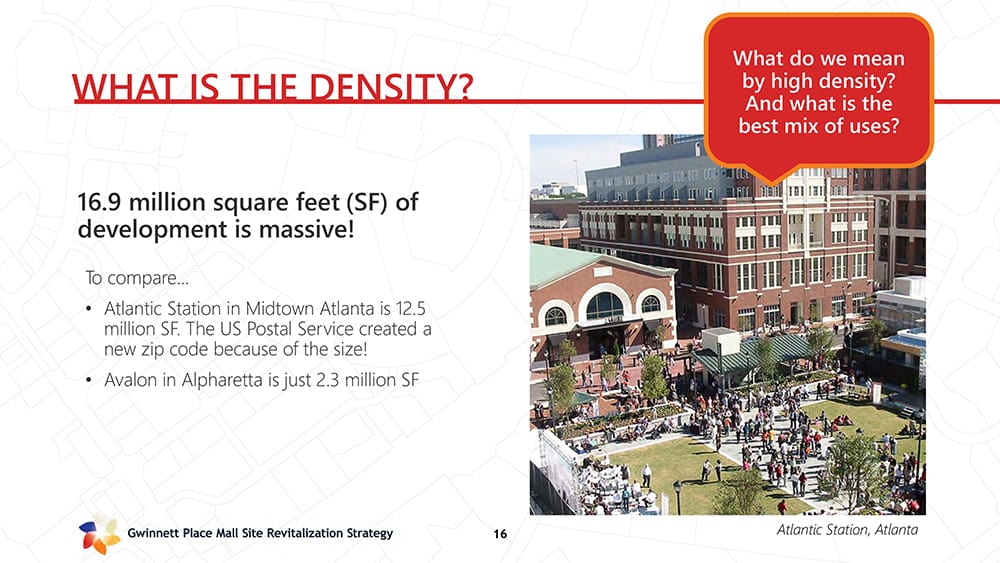Click the Gwinnett Place Mall Site Revitalization footer text
Screen dimensions: 1000x563
(x=260, y=534)
